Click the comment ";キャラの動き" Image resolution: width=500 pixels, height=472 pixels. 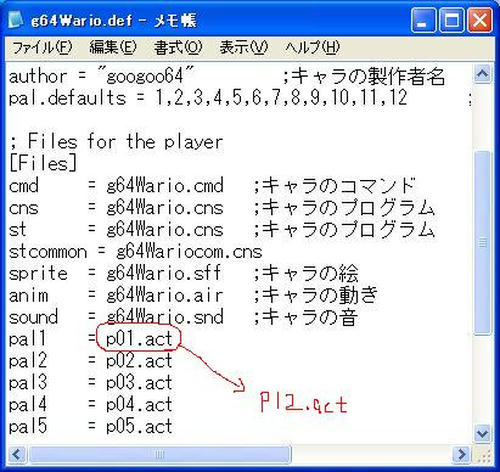coord(315,295)
